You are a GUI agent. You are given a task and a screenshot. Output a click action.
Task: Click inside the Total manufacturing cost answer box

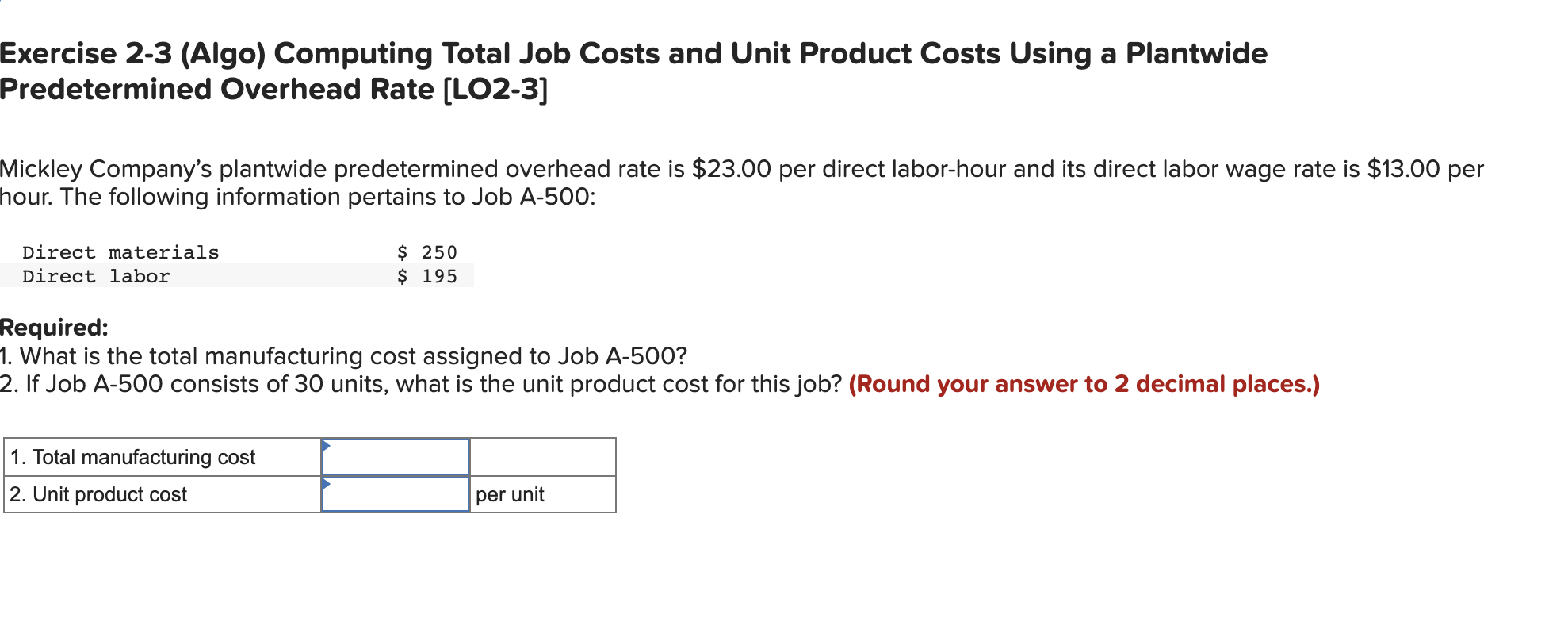[395, 457]
